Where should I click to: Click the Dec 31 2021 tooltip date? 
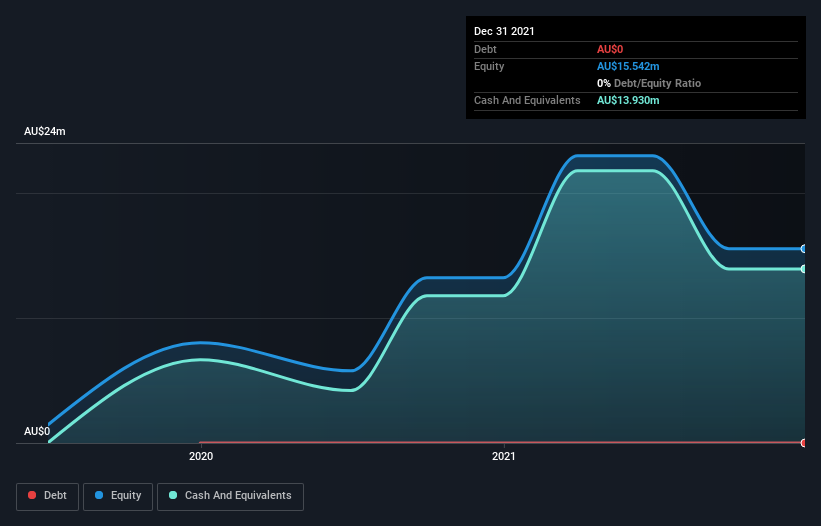tap(504, 31)
